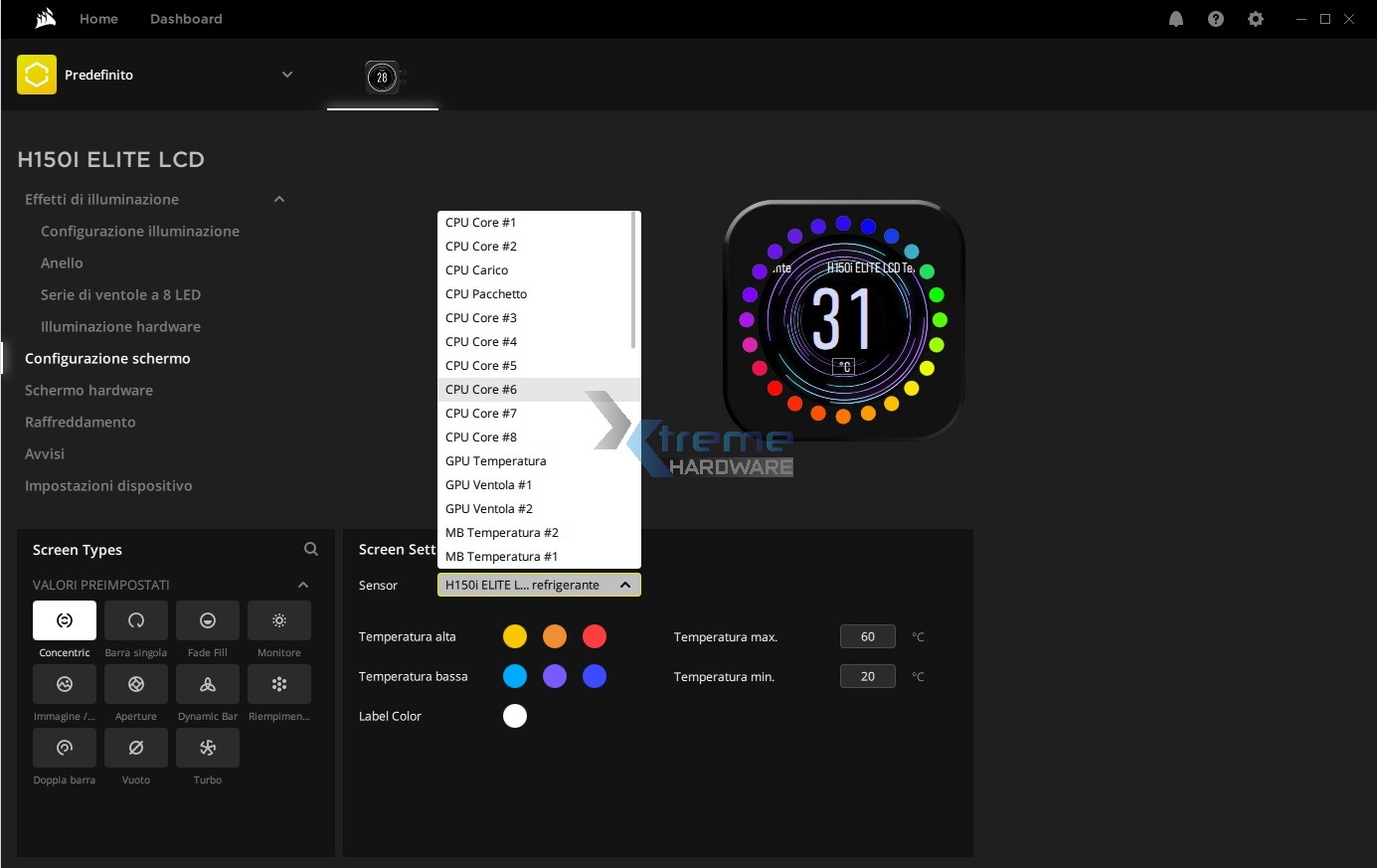
Task: Open the Predefinito profile dropdown
Action: pyautogui.click(x=287, y=75)
